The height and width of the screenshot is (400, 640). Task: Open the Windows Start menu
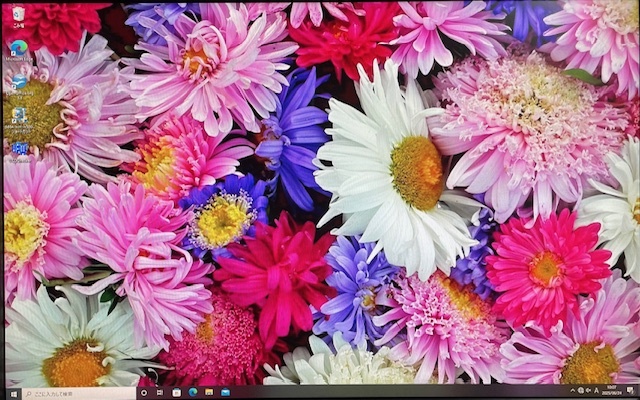tap(13, 394)
